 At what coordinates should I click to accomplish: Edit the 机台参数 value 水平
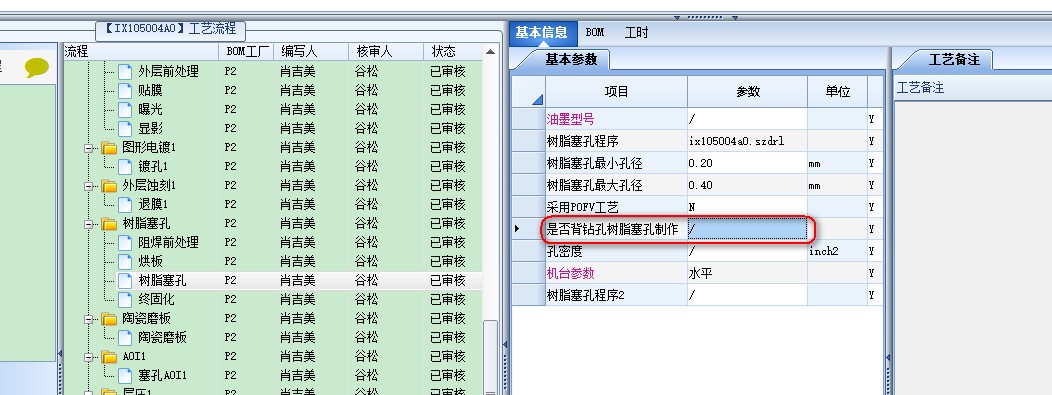coord(747,273)
